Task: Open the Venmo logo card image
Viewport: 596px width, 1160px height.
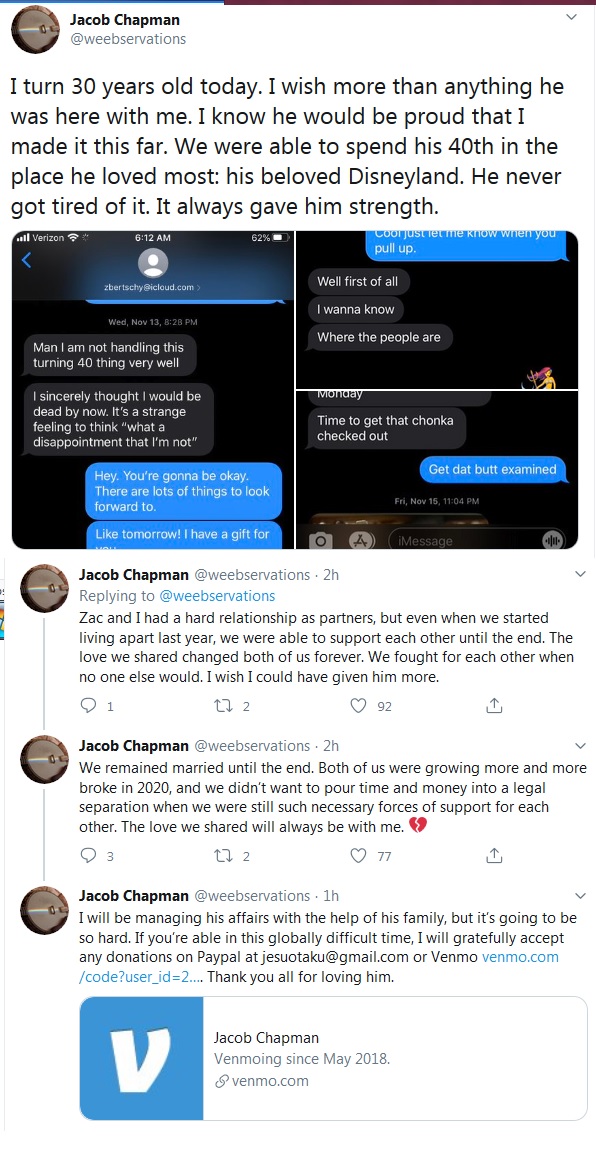Action: [x=141, y=1058]
